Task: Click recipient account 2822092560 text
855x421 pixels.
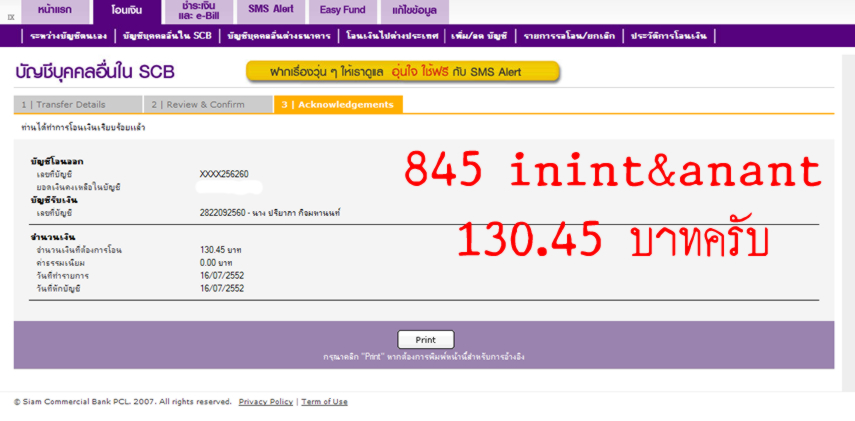Action: click(270, 213)
